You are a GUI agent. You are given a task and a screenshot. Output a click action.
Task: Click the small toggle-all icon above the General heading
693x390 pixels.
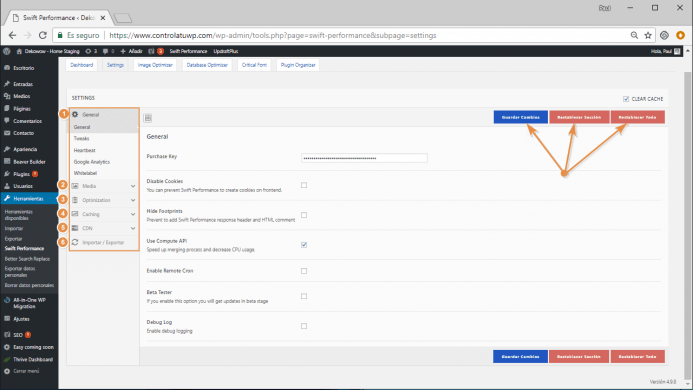point(148,118)
